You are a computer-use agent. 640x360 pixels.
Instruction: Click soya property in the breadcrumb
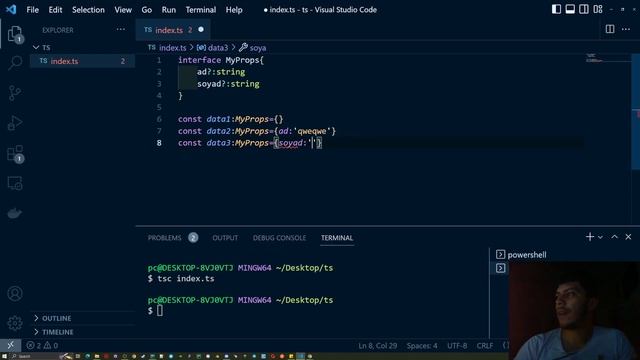click(x=258, y=48)
